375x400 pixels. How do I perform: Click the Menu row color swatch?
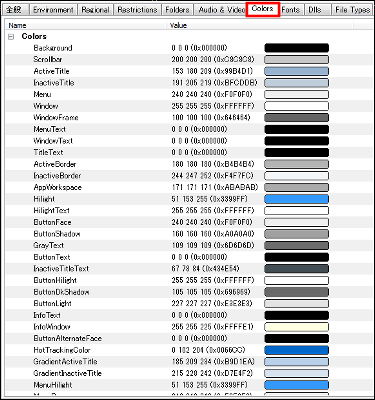pos(297,94)
